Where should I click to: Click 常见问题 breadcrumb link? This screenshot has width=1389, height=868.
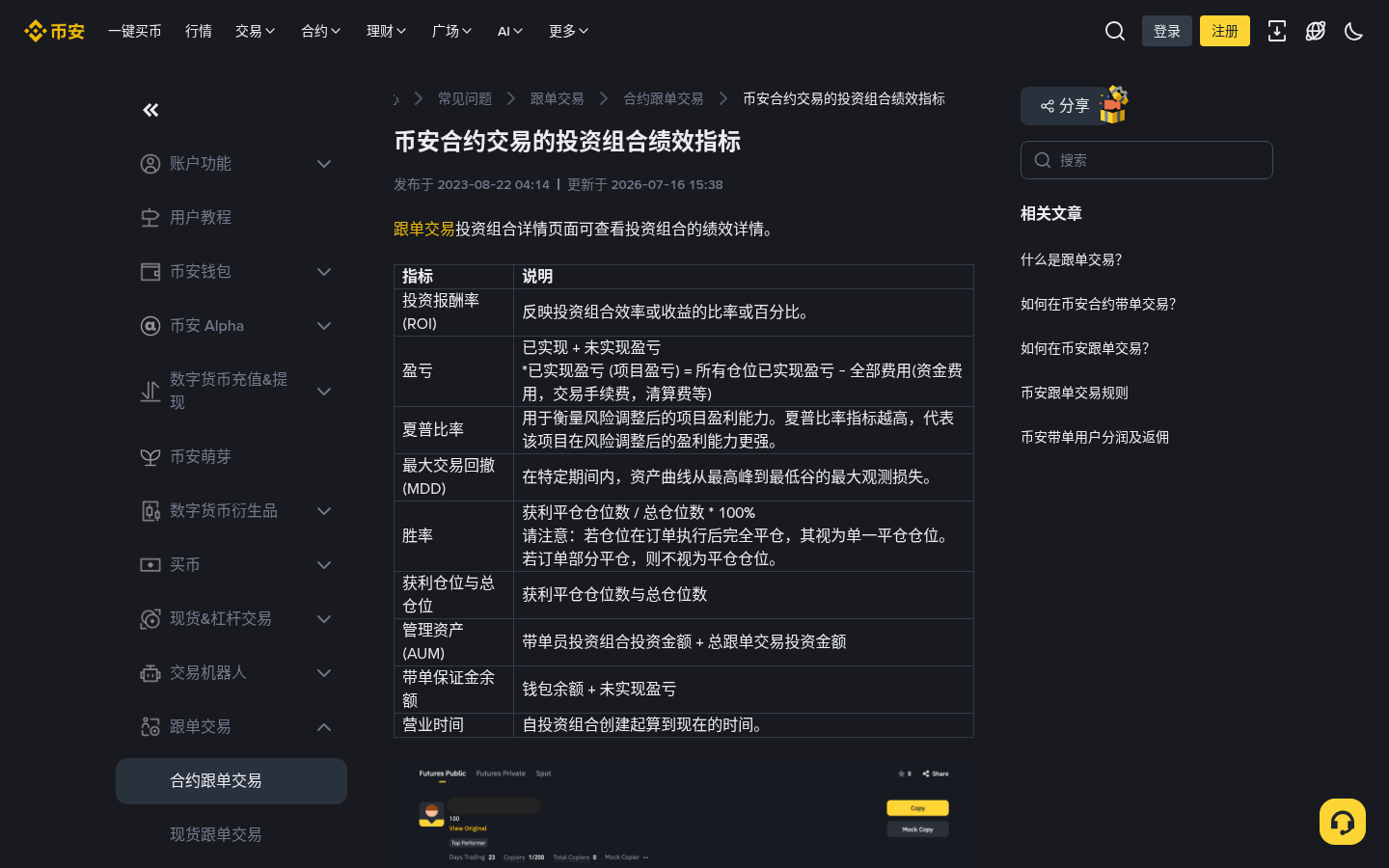pyautogui.click(x=465, y=98)
